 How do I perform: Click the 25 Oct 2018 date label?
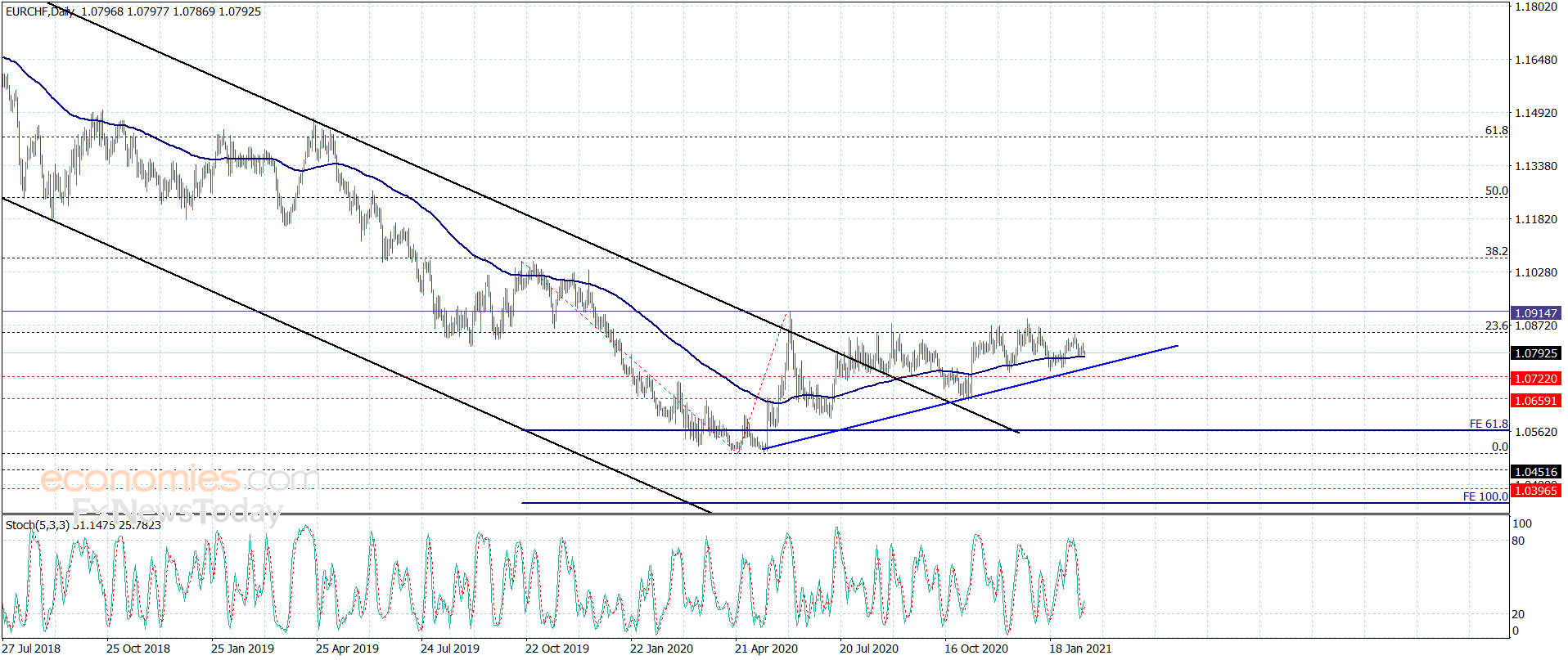point(138,649)
